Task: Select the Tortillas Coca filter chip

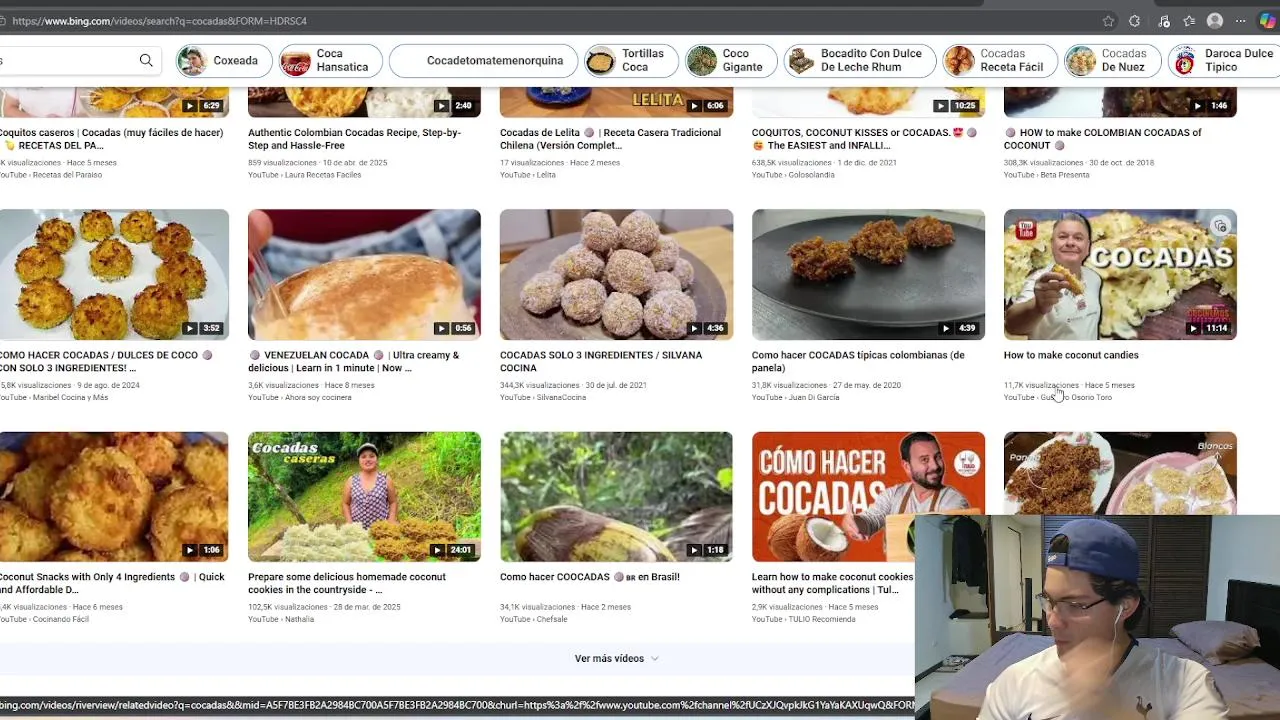Action: point(630,61)
